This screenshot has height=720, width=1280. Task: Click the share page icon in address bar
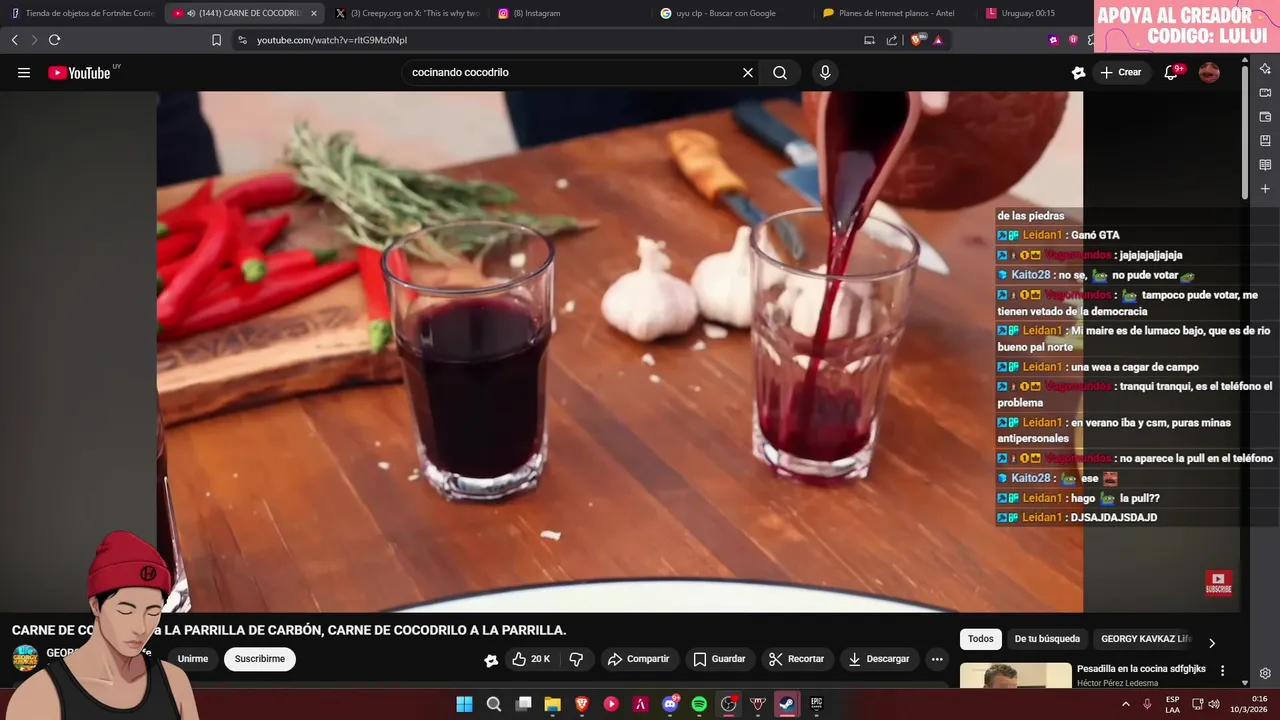[891, 40]
